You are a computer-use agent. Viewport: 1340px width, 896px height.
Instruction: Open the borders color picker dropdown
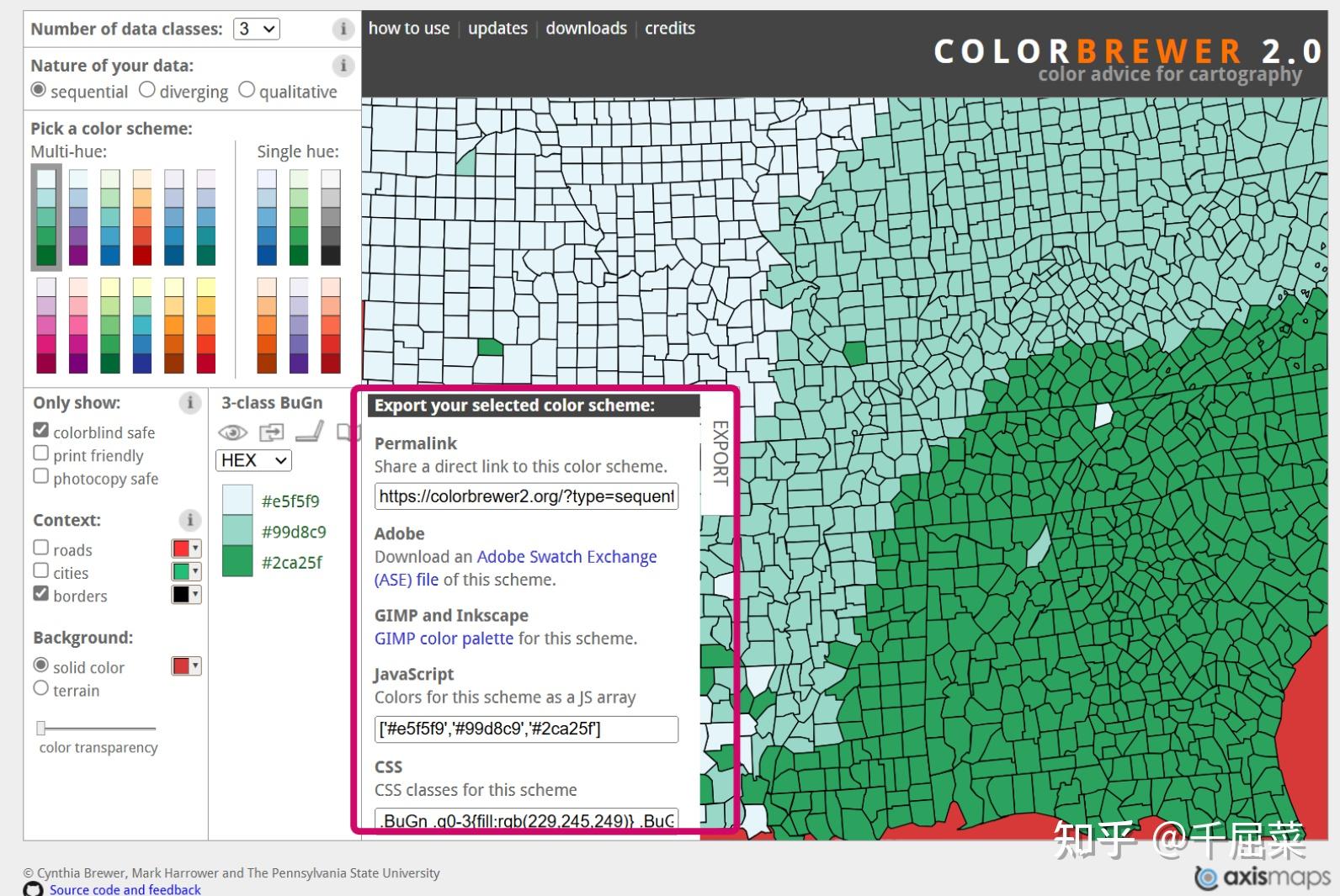tap(186, 595)
